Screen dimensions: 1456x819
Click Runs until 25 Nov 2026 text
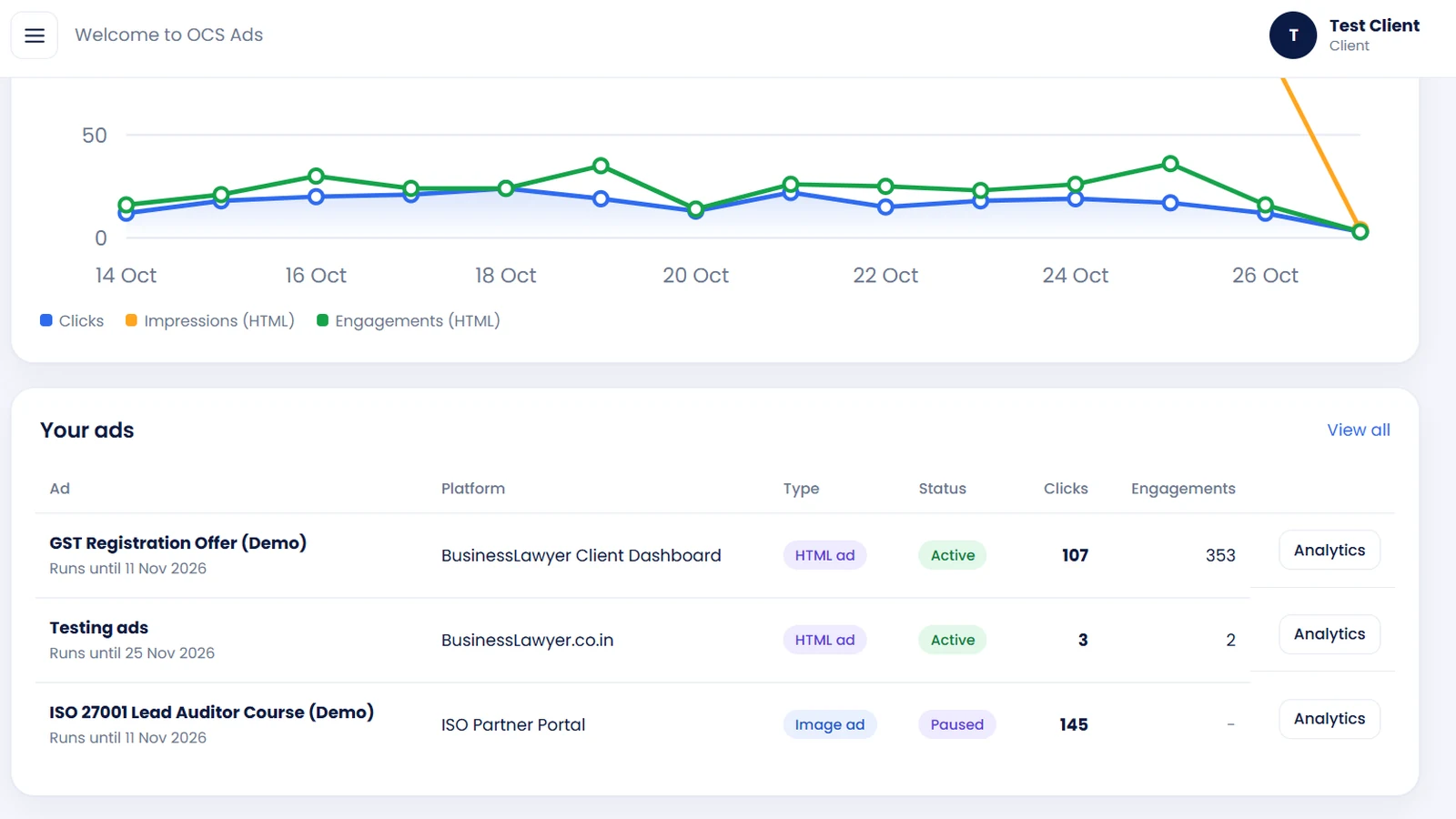pyautogui.click(x=132, y=652)
